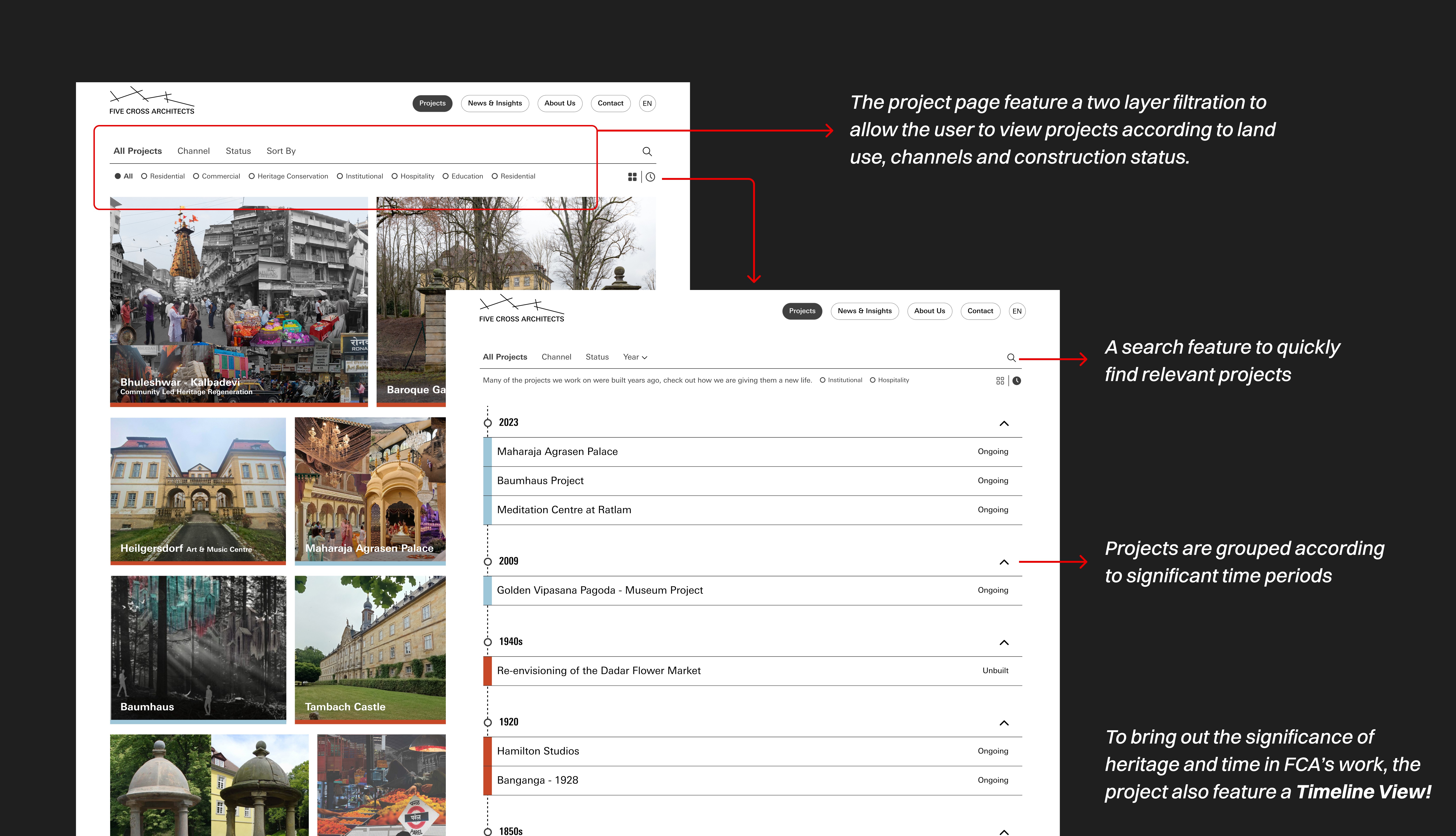Click the Five Cross Architects logo on timeline page

click(522, 309)
